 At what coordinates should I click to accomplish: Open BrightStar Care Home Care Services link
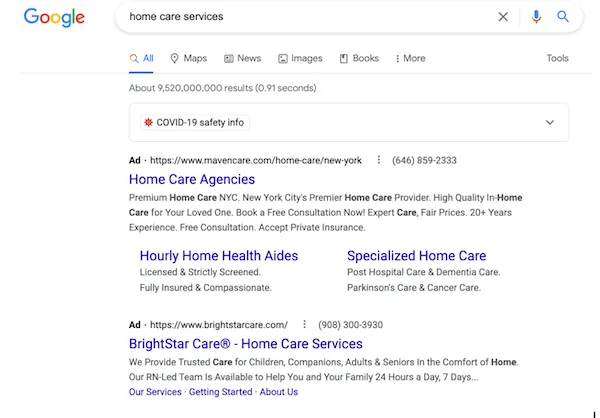245,344
